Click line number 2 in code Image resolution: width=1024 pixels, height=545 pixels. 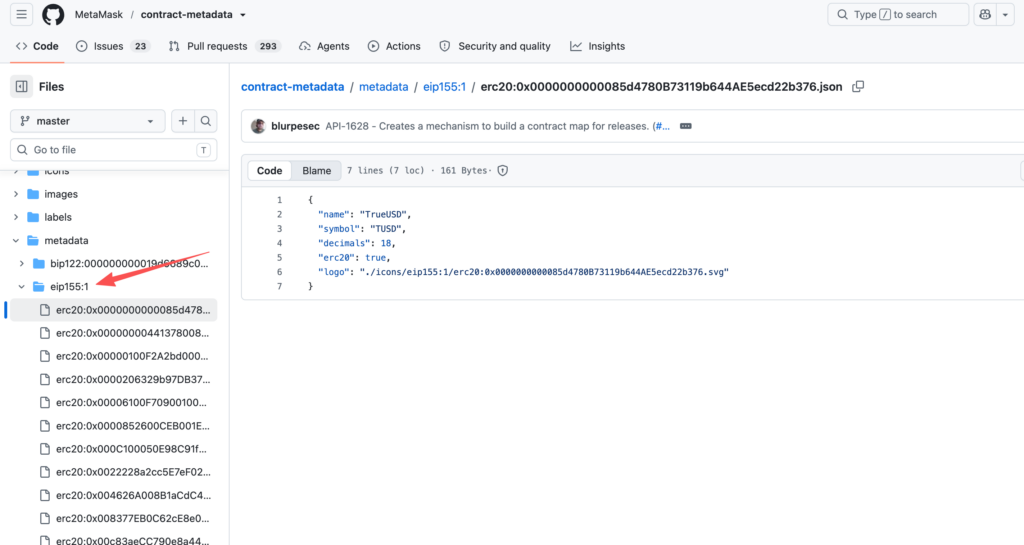pyautogui.click(x=280, y=214)
